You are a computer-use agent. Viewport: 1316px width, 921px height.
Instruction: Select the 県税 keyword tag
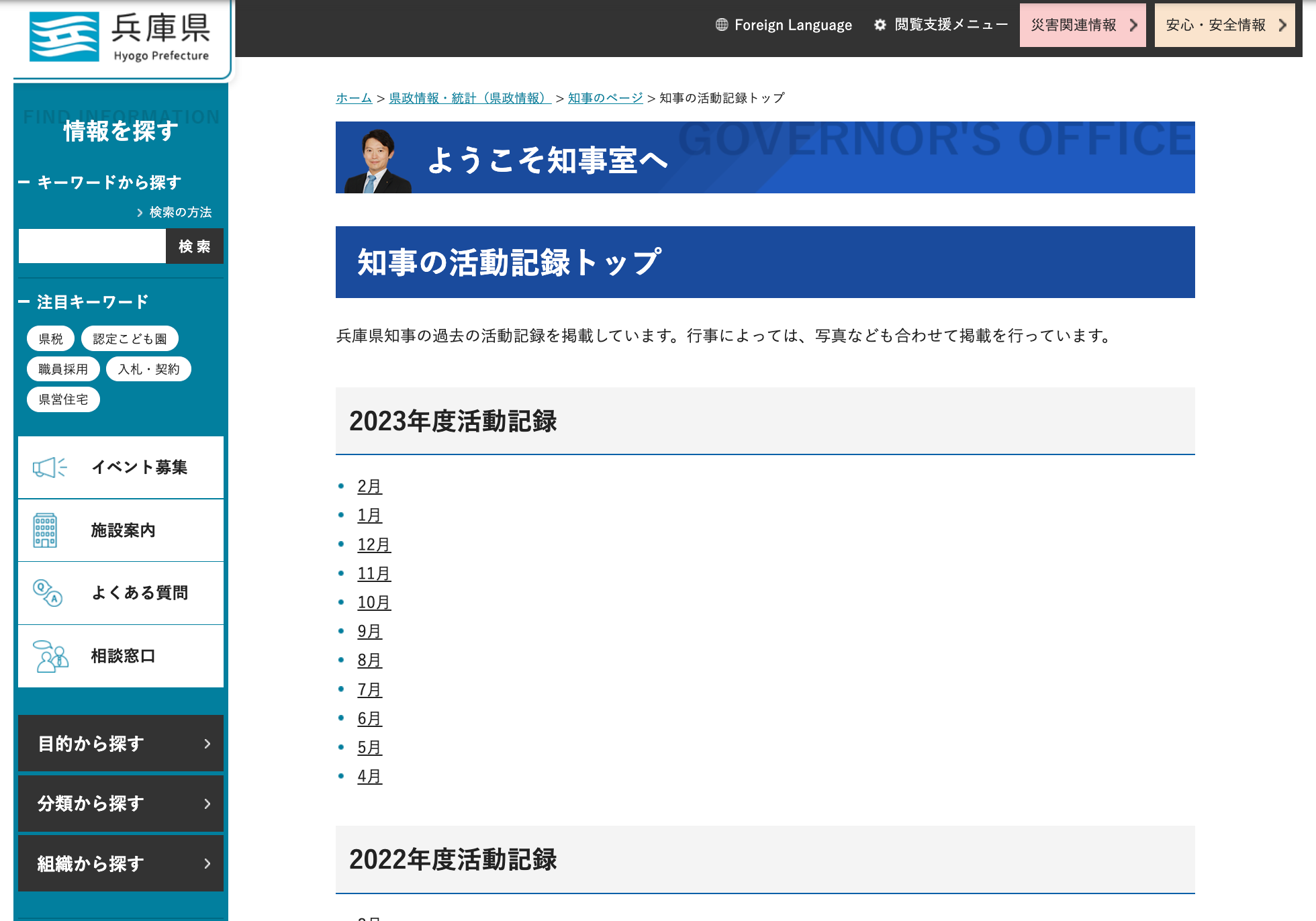pyautogui.click(x=50, y=339)
